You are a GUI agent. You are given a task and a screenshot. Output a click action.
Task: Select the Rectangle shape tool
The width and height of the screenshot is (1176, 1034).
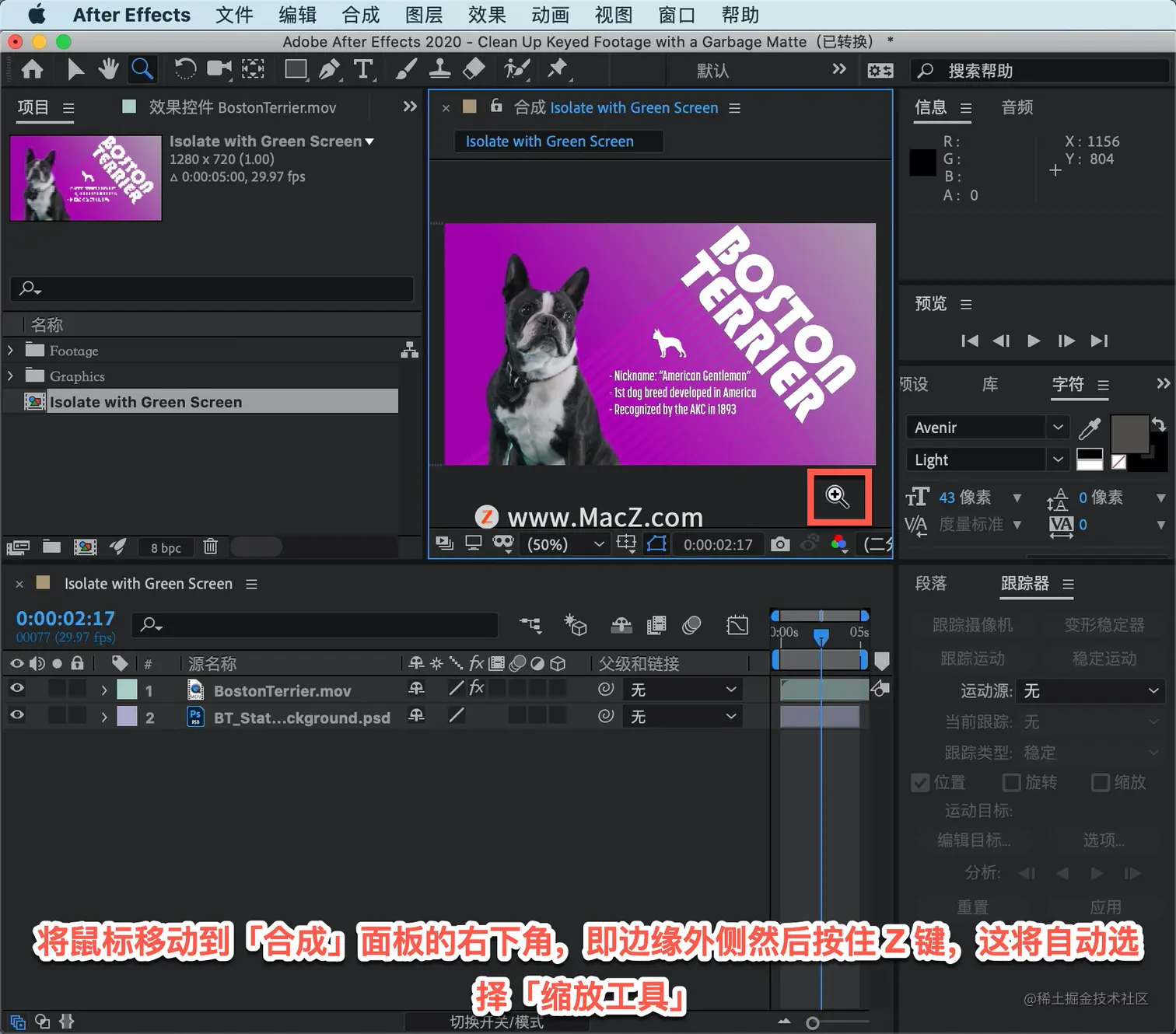(296, 70)
